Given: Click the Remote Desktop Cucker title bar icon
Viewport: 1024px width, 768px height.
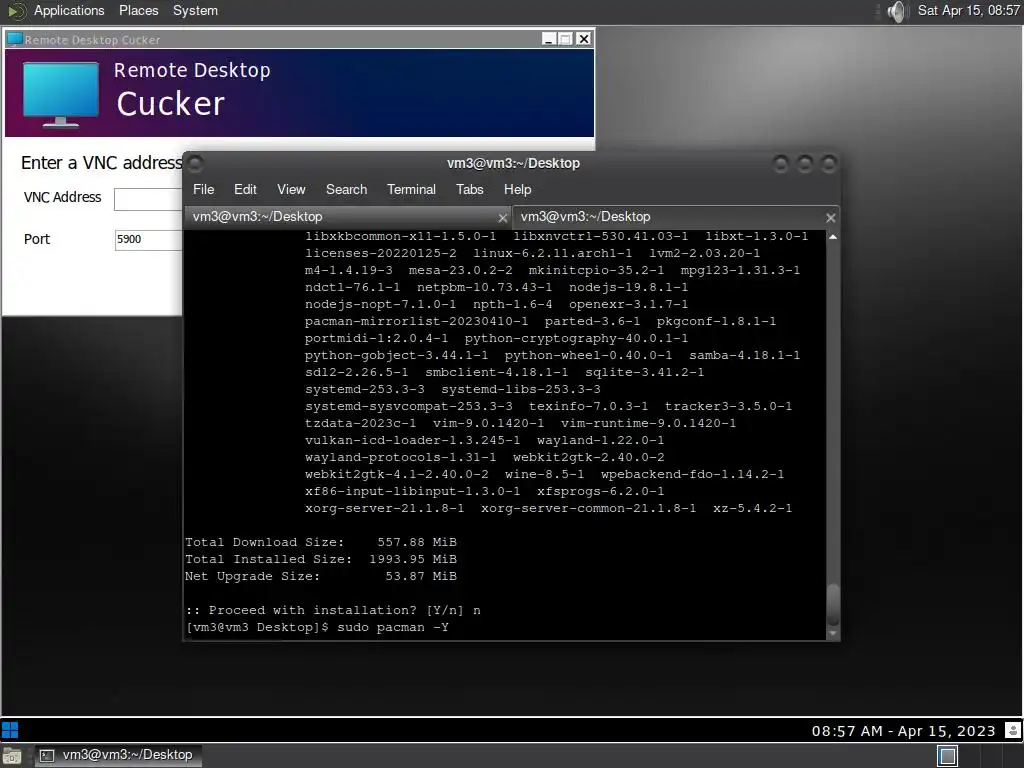Looking at the screenshot, I should tap(14, 39).
